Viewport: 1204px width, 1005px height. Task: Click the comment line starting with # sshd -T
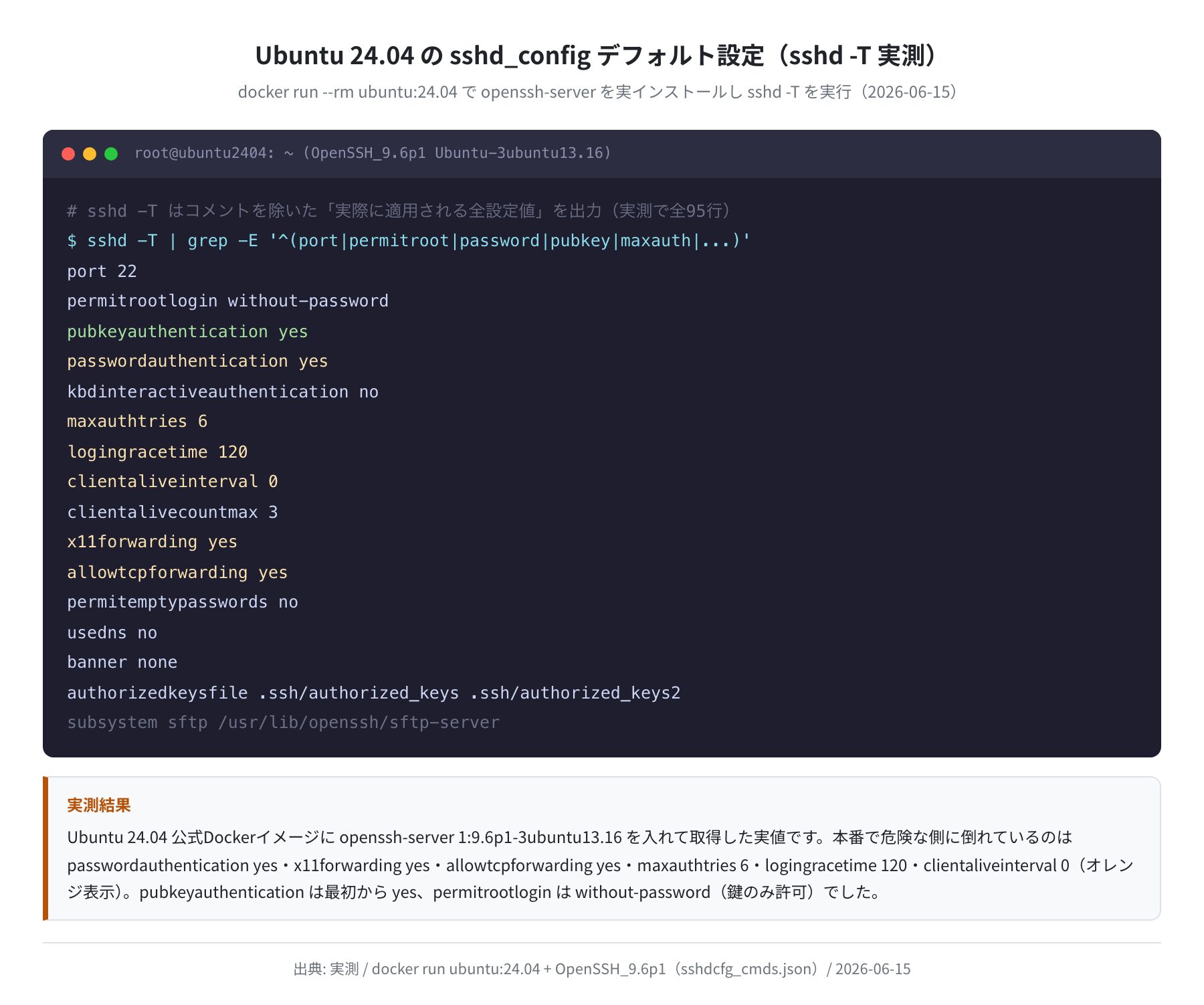403,211
